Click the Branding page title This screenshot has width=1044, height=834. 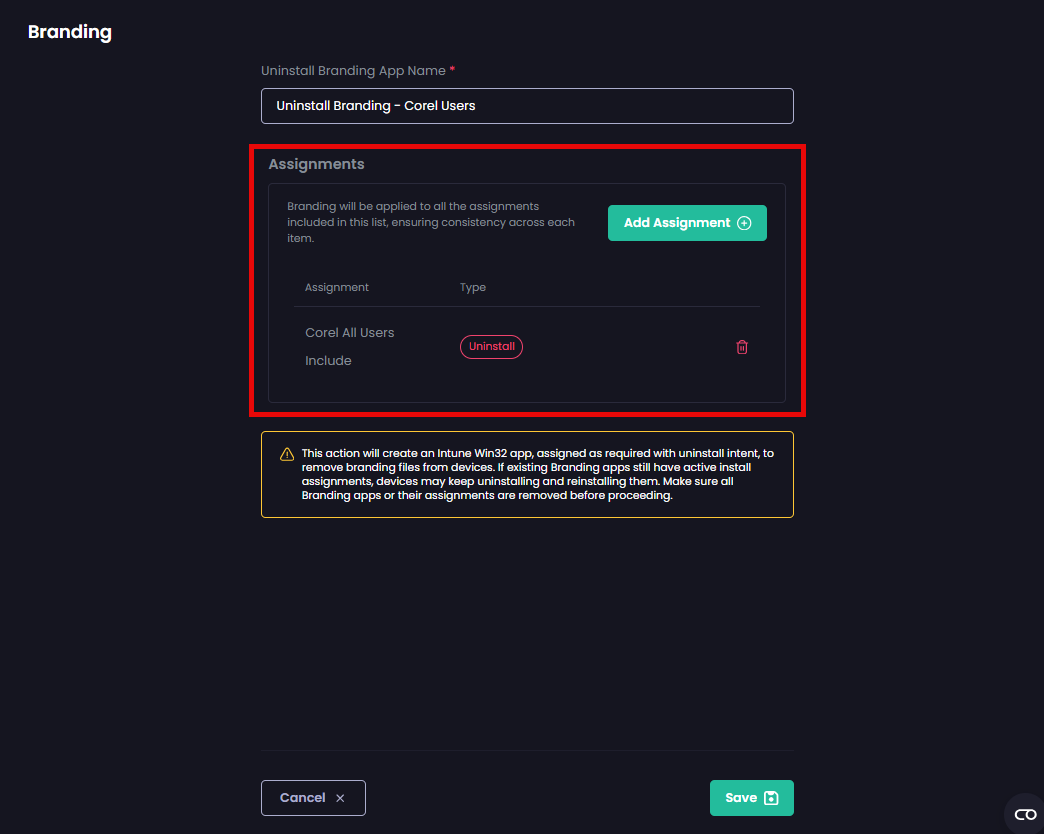pyautogui.click(x=70, y=32)
